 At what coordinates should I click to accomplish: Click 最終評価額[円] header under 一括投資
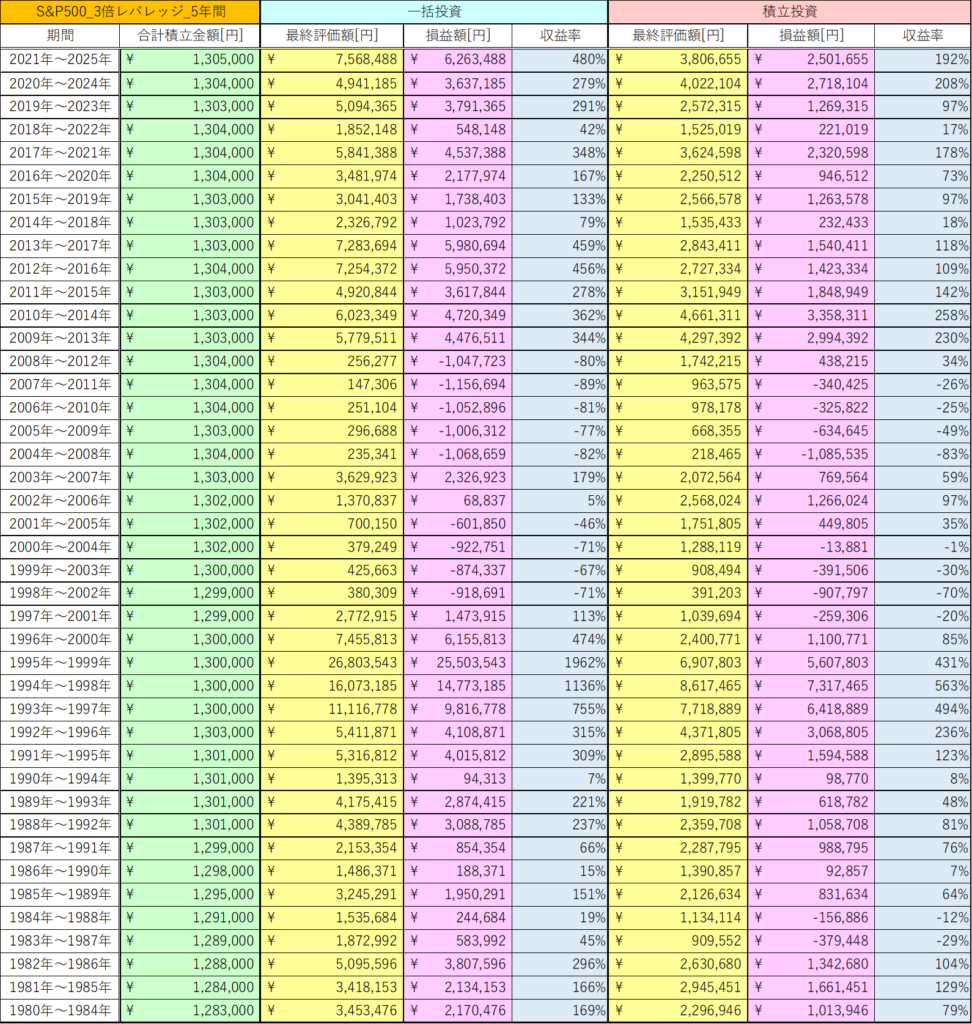pos(332,35)
